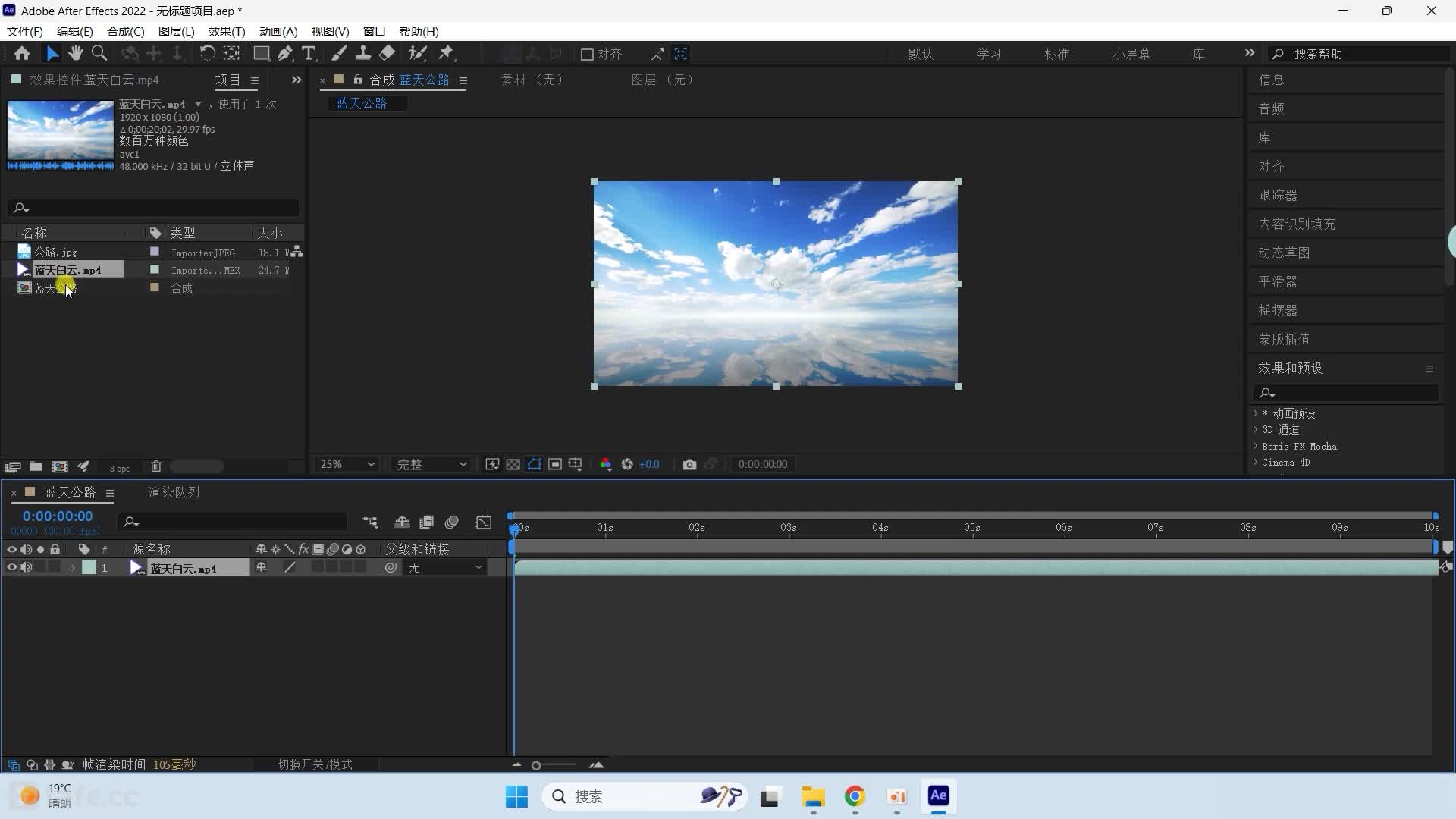The height and width of the screenshot is (819, 1456).
Task: Select the Selection (arrow) tool
Action: click(x=52, y=54)
